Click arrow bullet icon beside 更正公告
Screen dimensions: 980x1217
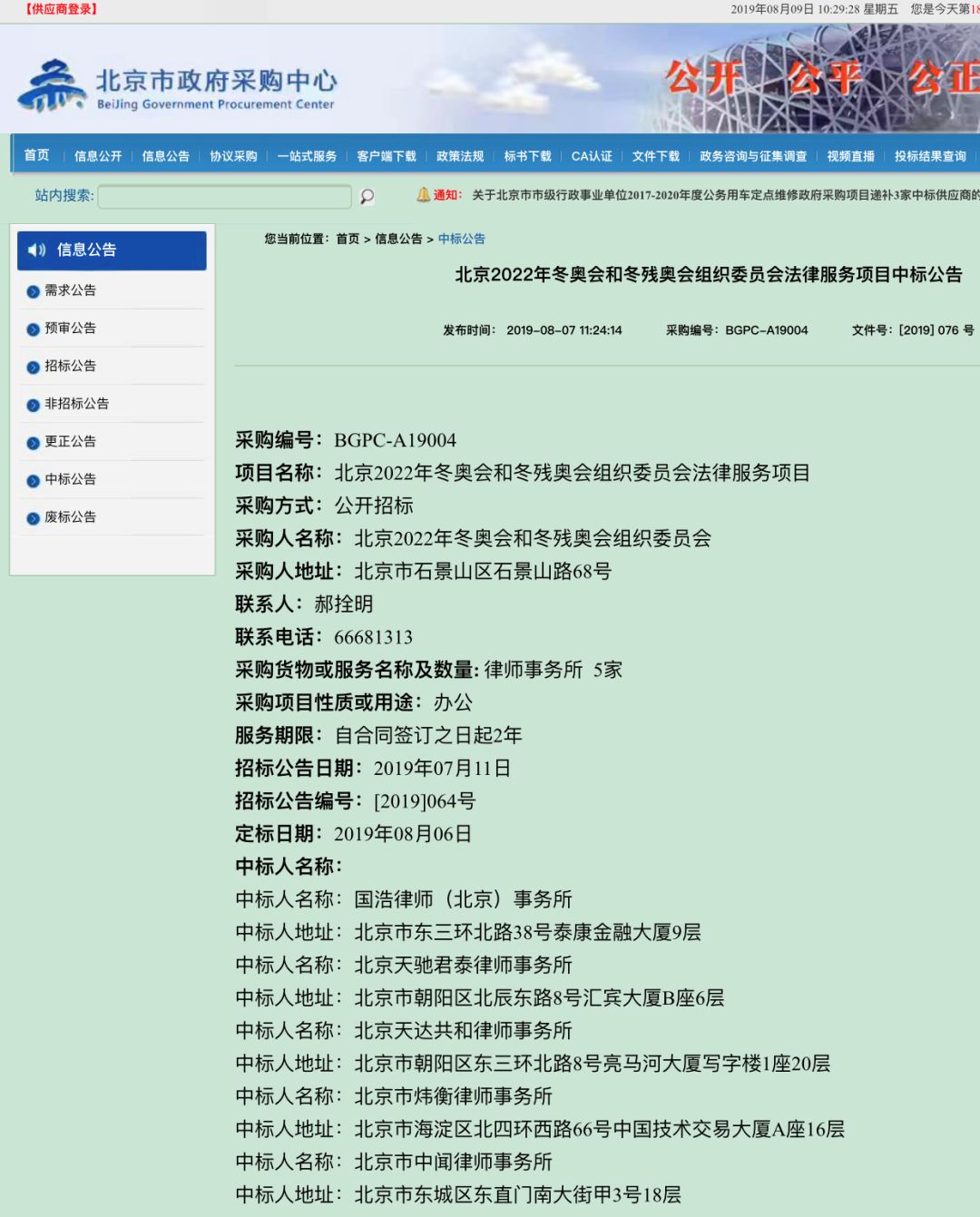point(34,442)
